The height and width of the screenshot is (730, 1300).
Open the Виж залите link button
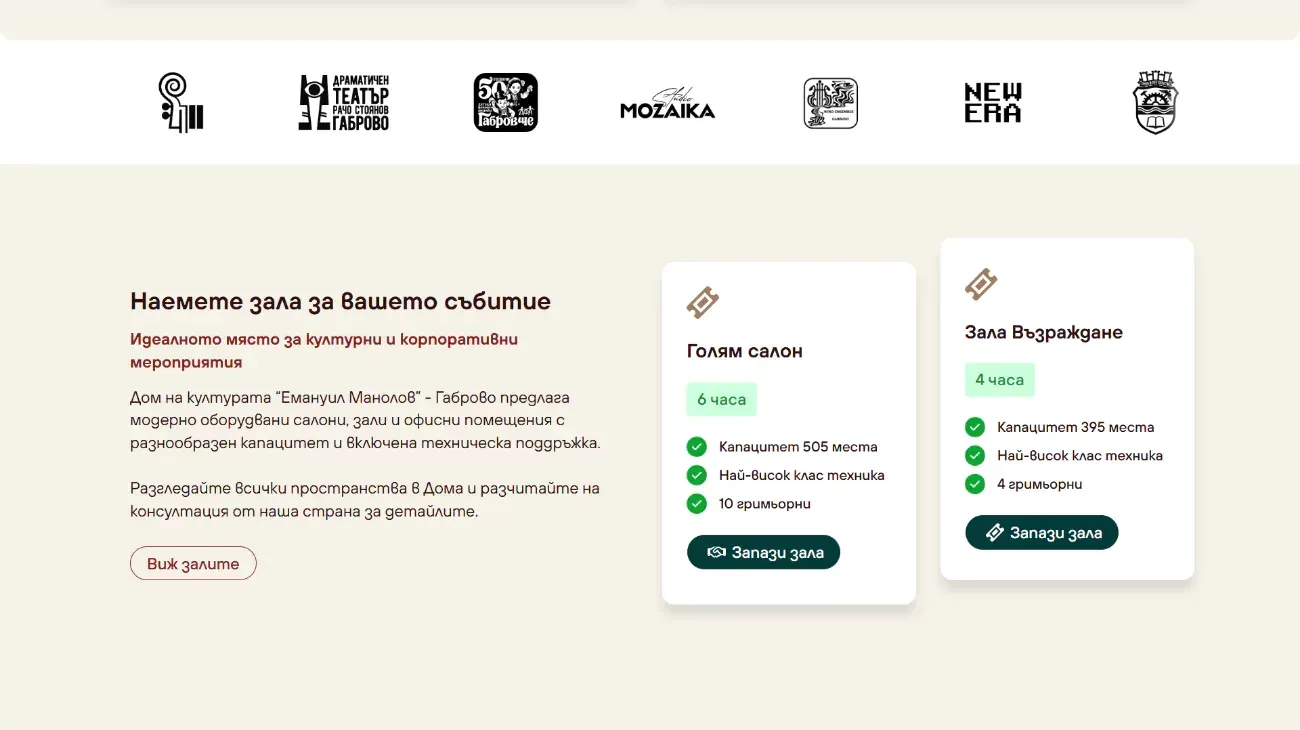click(x=193, y=563)
